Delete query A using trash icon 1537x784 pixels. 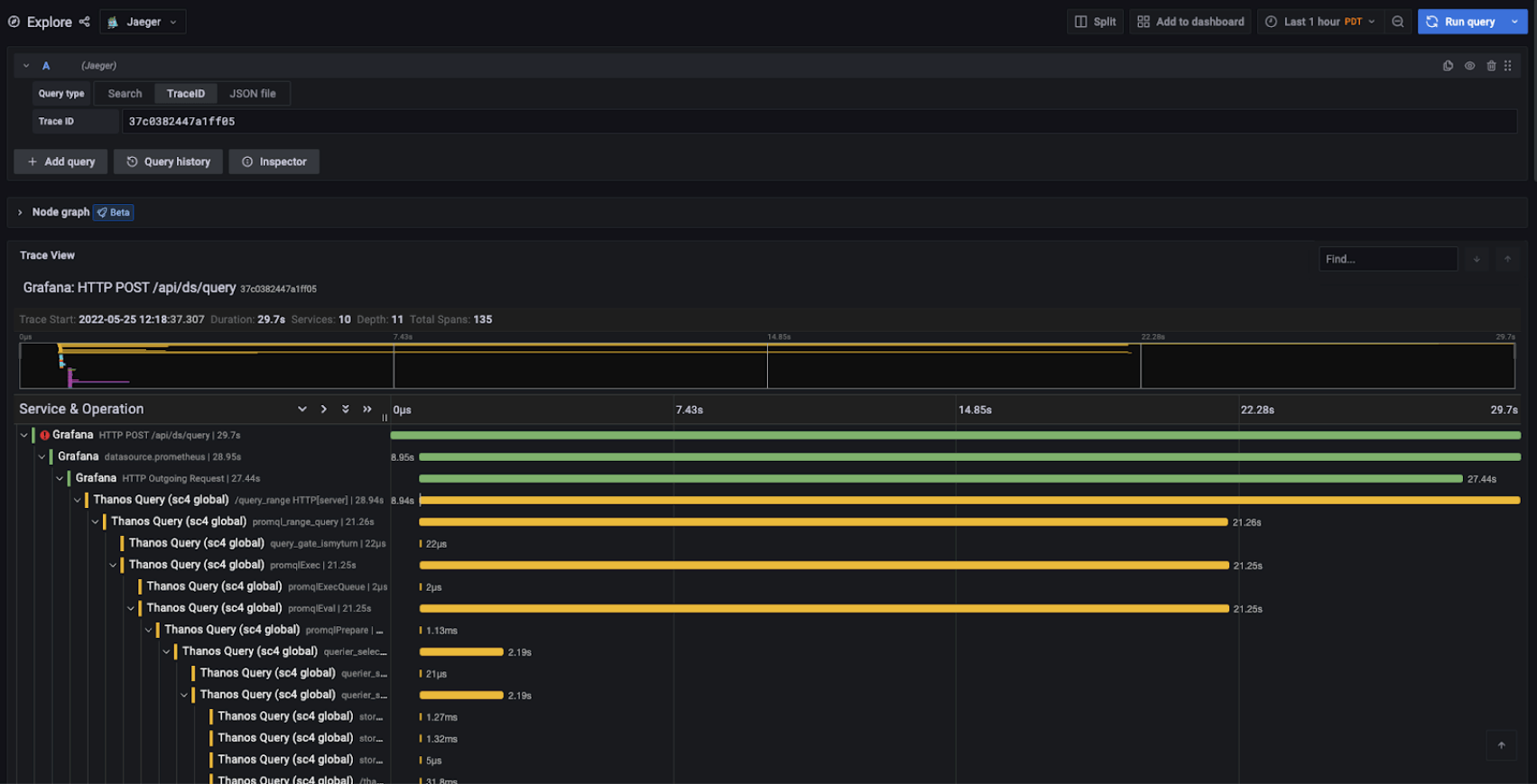pyautogui.click(x=1491, y=66)
